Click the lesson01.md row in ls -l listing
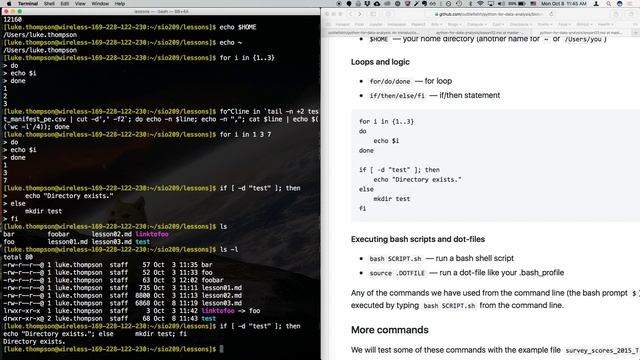The width and height of the screenshot is (640, 360). pyautogui.click(x=122, y=288)
